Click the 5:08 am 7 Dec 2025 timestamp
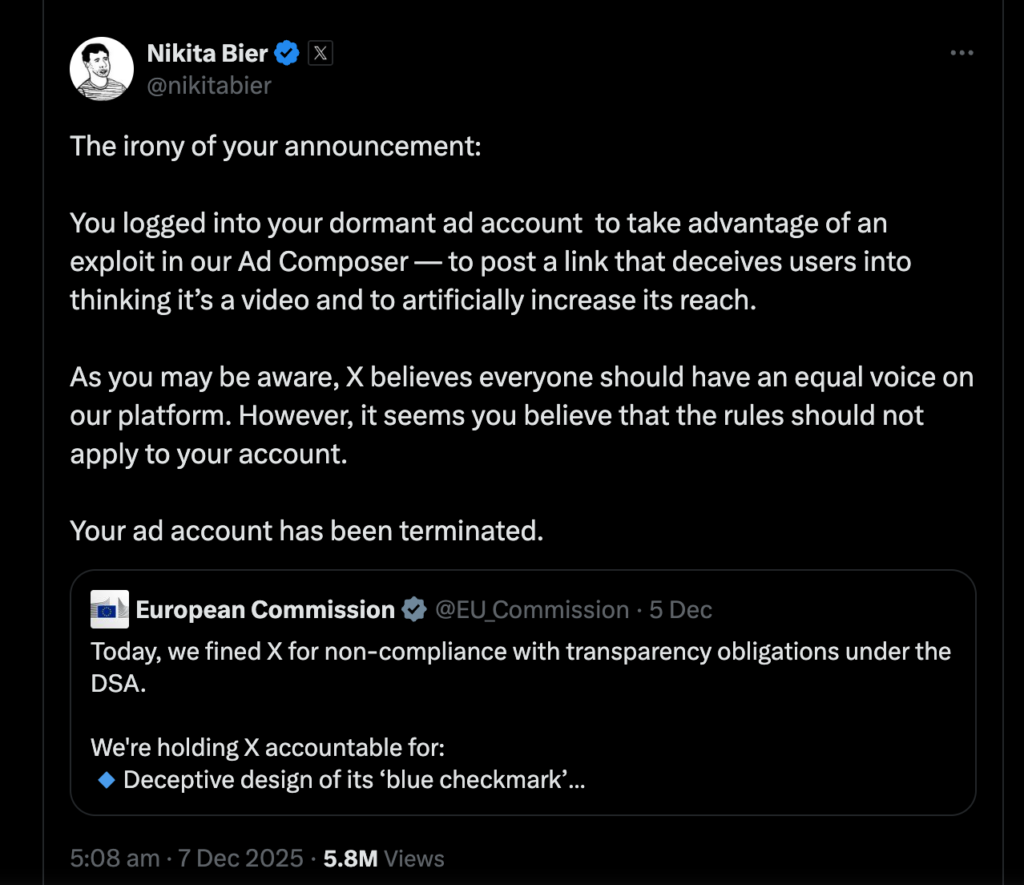1024x885 pixels. [185, 858]
